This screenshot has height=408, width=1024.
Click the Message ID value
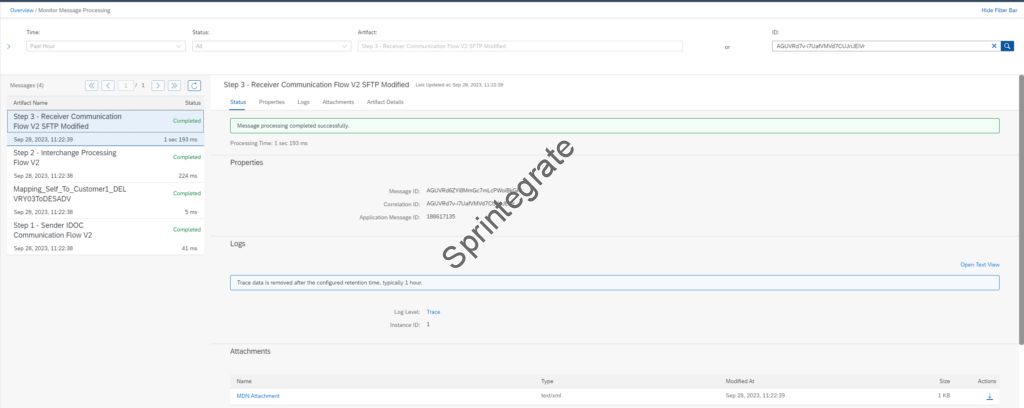pos(475,191)
